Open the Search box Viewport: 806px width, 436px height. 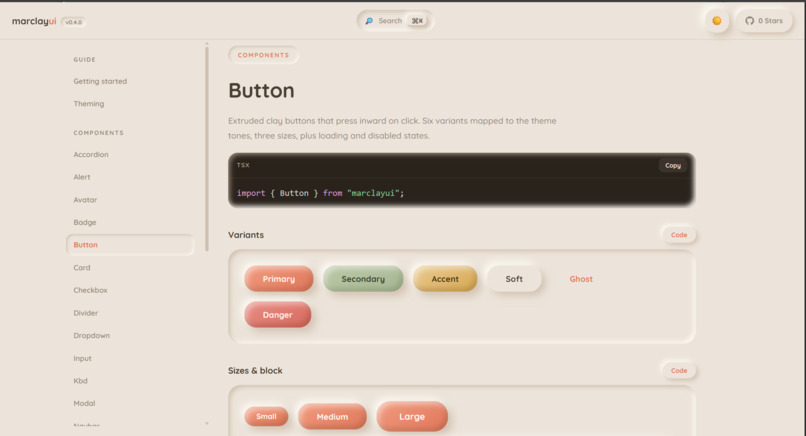click(395, 21)
